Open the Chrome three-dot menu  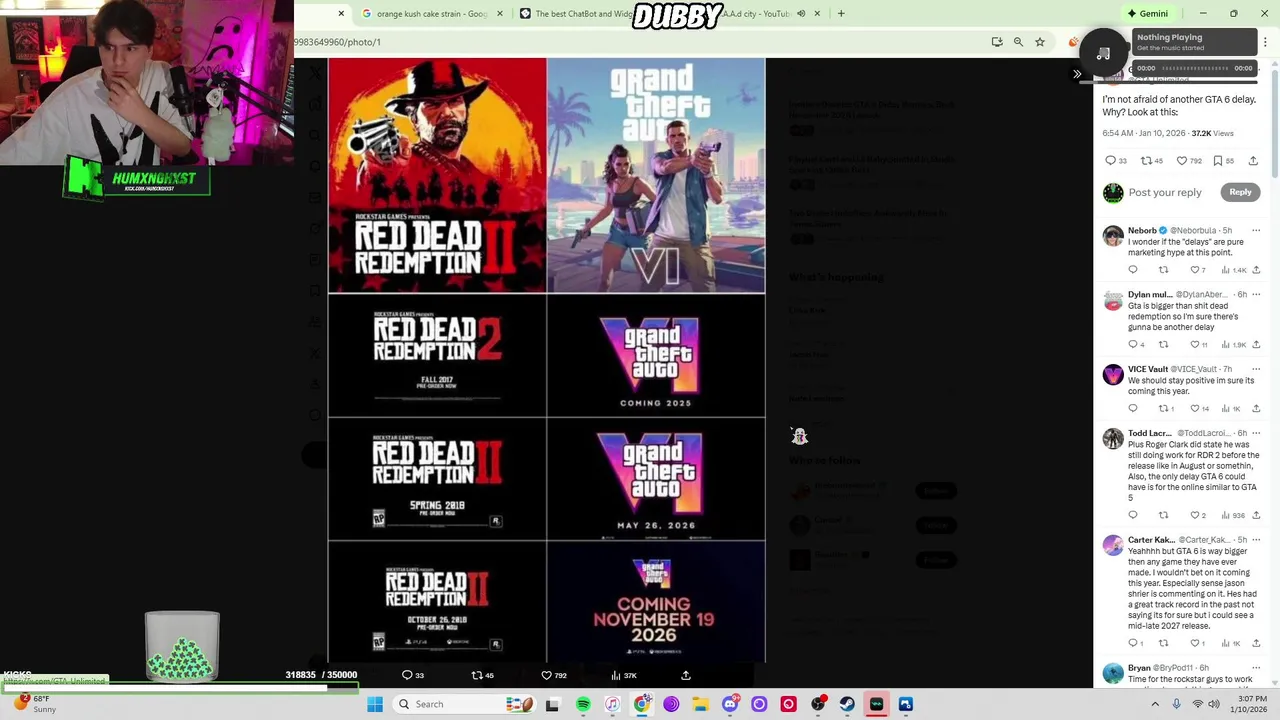click(1265, 42)
